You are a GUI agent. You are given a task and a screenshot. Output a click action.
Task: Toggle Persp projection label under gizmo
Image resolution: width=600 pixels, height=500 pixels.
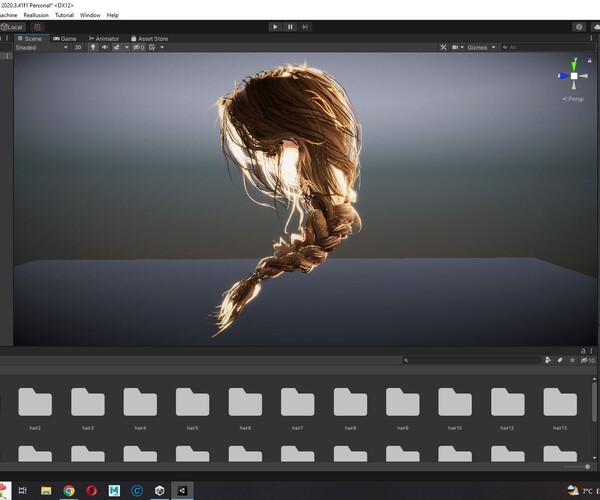573,99
